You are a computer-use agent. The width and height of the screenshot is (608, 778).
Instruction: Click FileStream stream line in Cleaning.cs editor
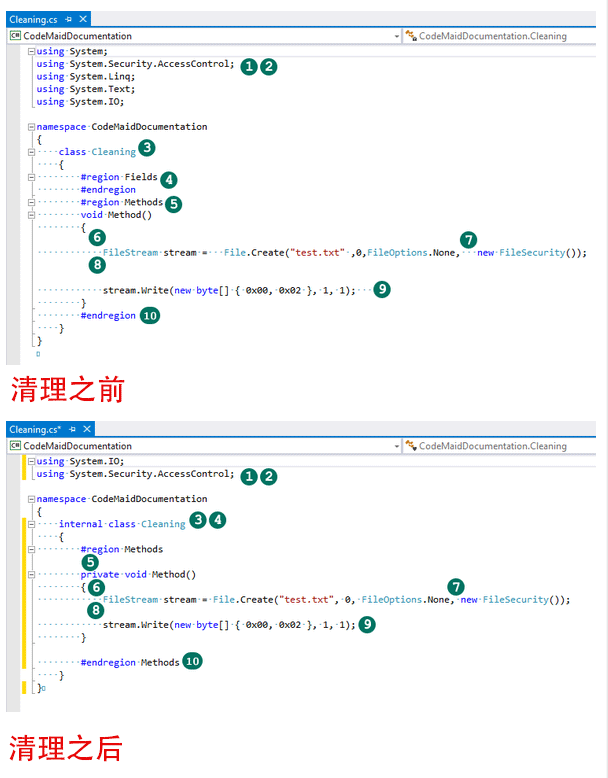pyautogui.click(x=344, y=253)
